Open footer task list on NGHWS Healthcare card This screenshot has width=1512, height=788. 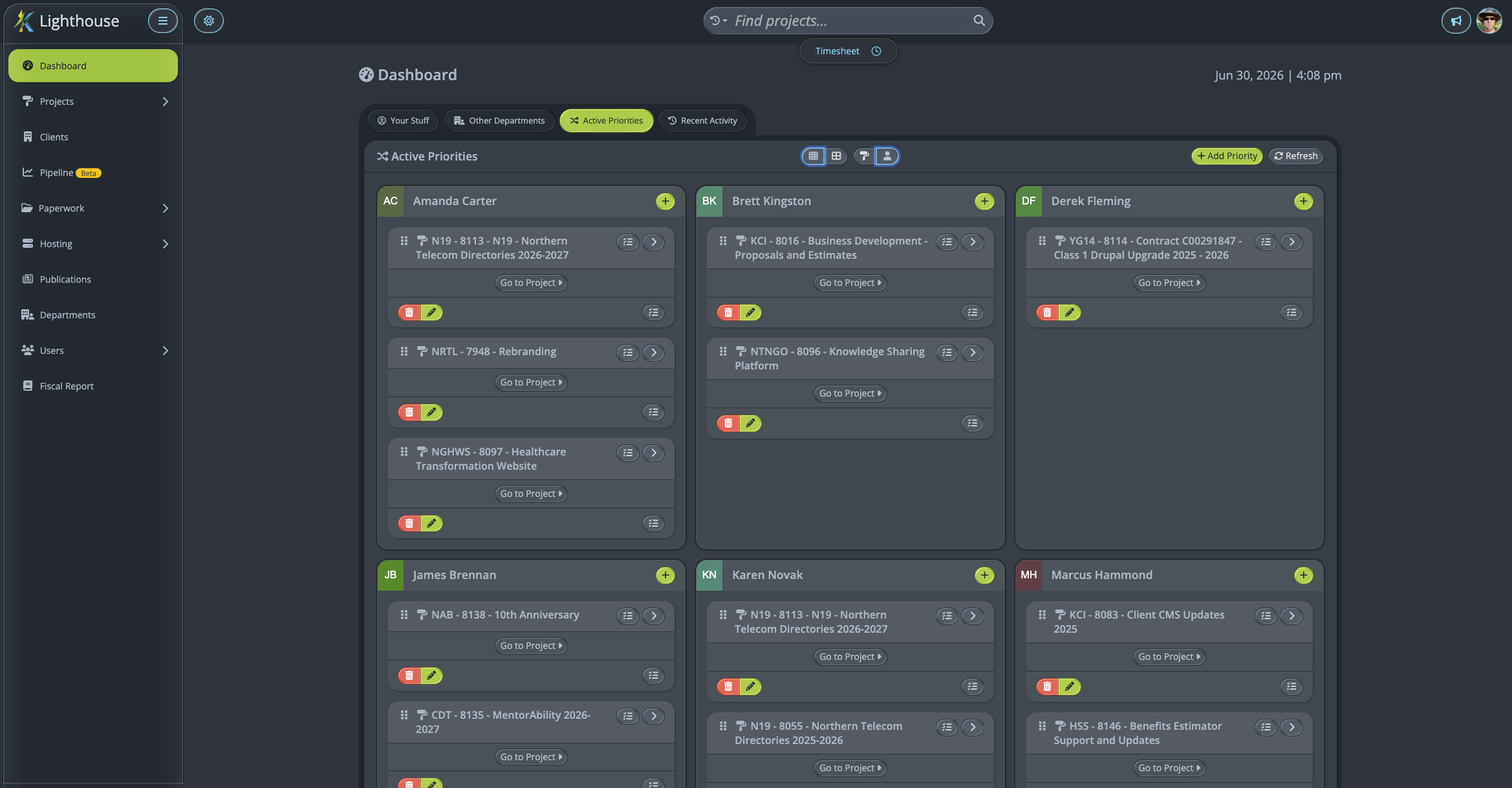(x=653, y=523)
